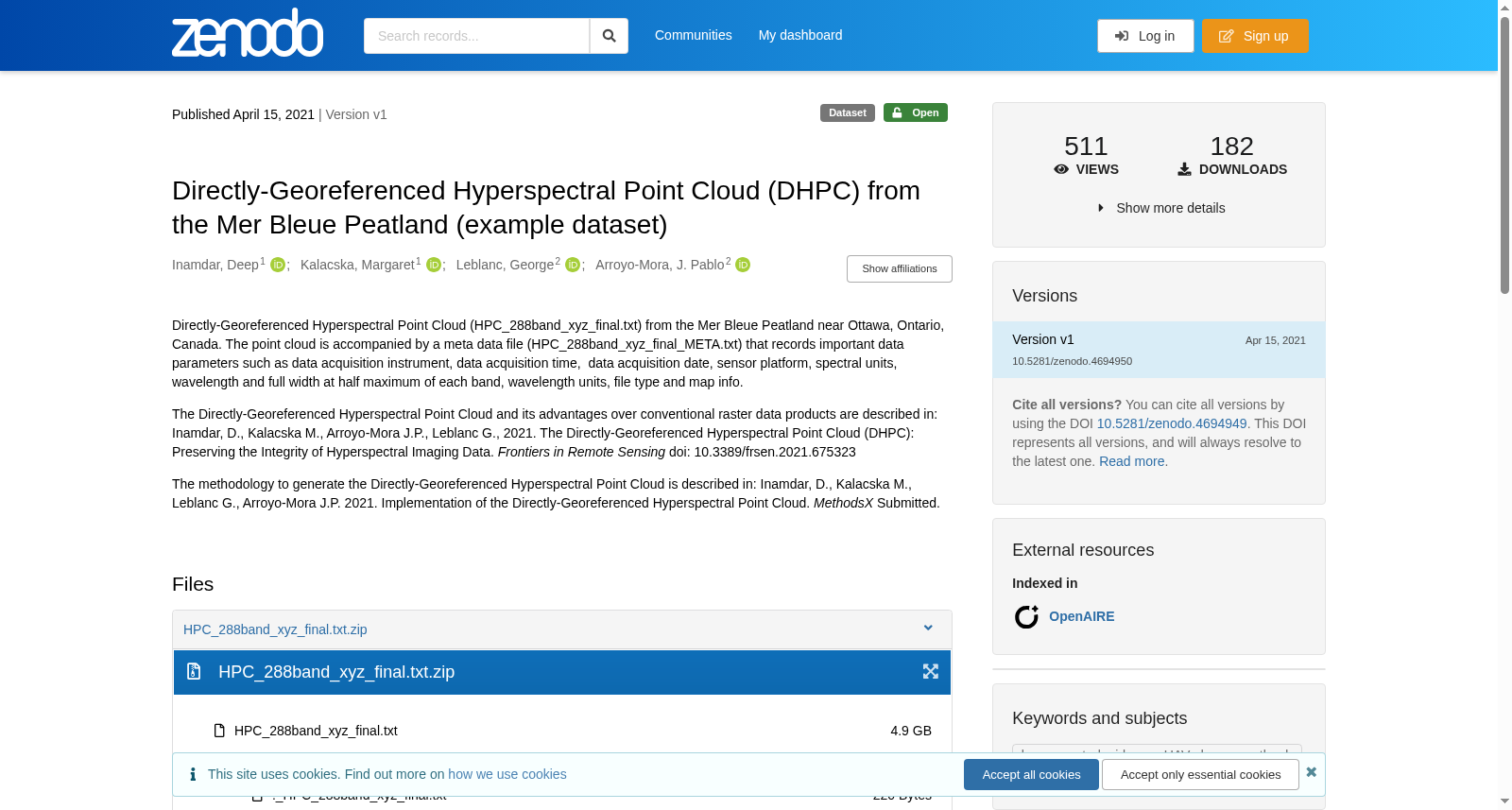Viewport: 1512px width, 810px height.
Task: Click the Open access badge
Action: coord(916,112)
